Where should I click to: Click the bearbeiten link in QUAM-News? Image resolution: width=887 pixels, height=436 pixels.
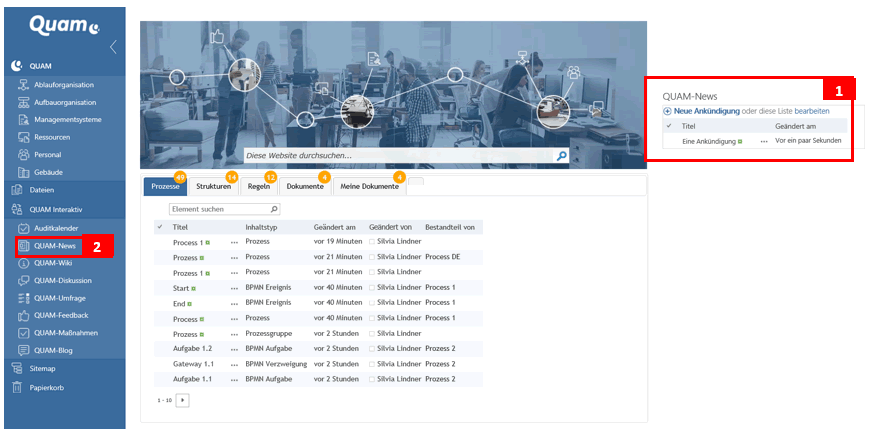pyautogui.click(x=811, y=111)
